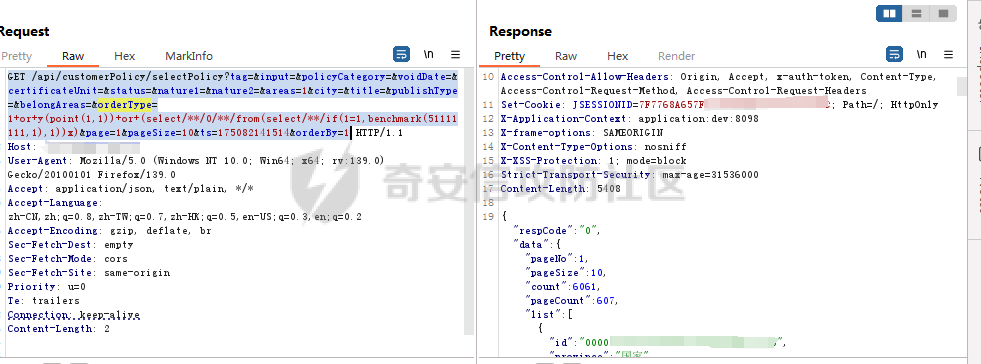Click the Request panel title

(x=24, y=31)
